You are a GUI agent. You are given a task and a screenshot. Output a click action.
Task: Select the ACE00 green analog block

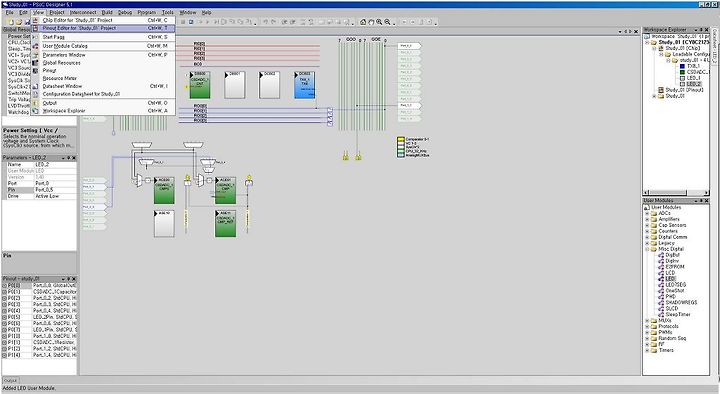(x=164, y=191)
